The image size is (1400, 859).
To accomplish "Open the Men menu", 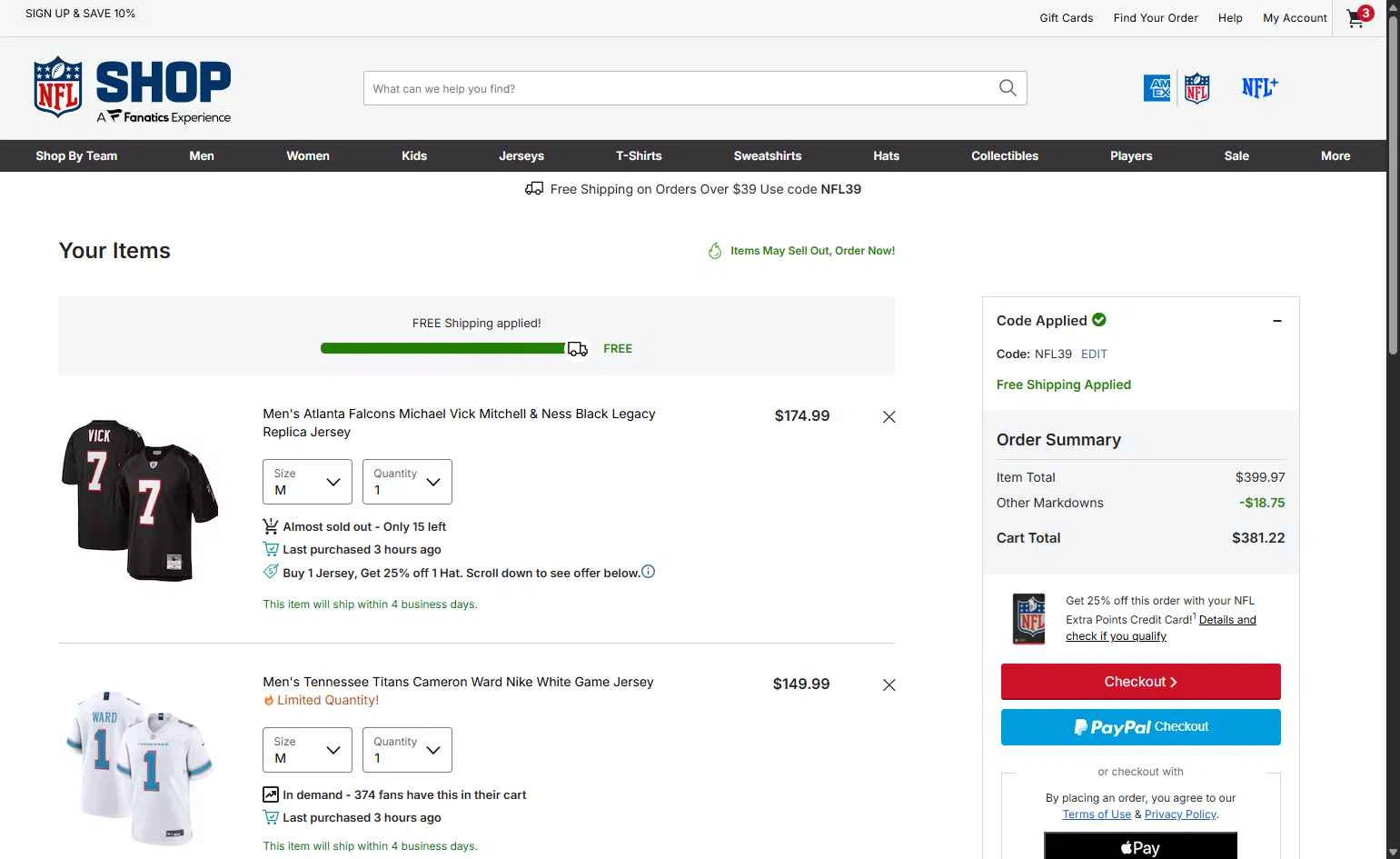I will [202, 155].
